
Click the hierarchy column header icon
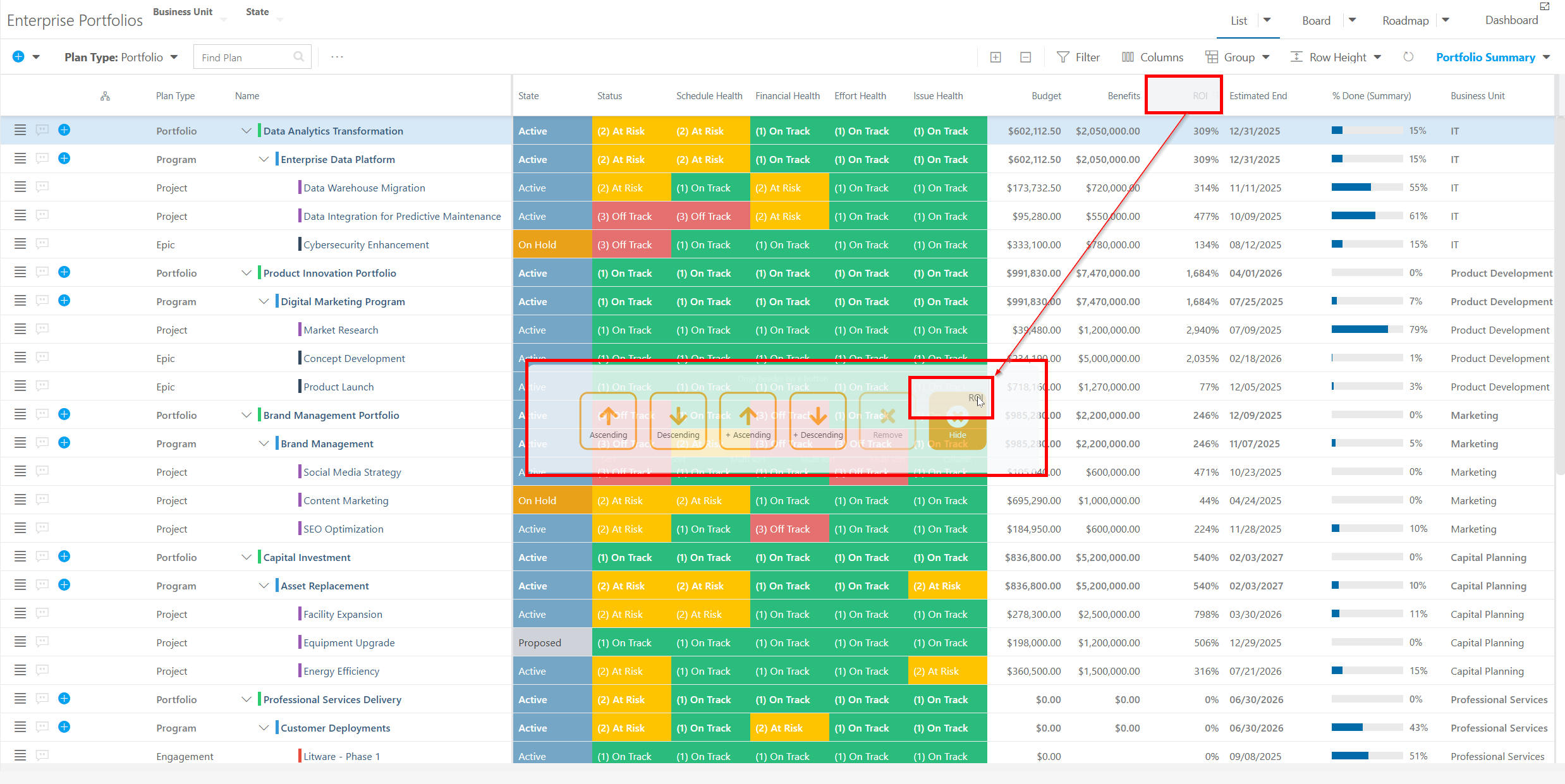pos(105,96)
